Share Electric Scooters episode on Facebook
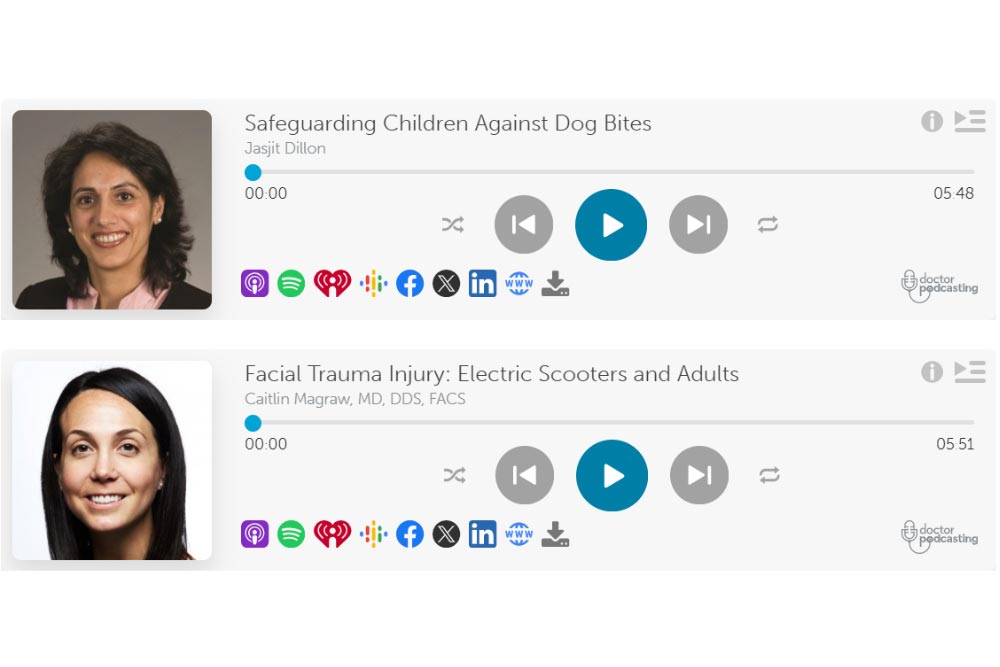The image size is (1000, 667). coord(410,534)
